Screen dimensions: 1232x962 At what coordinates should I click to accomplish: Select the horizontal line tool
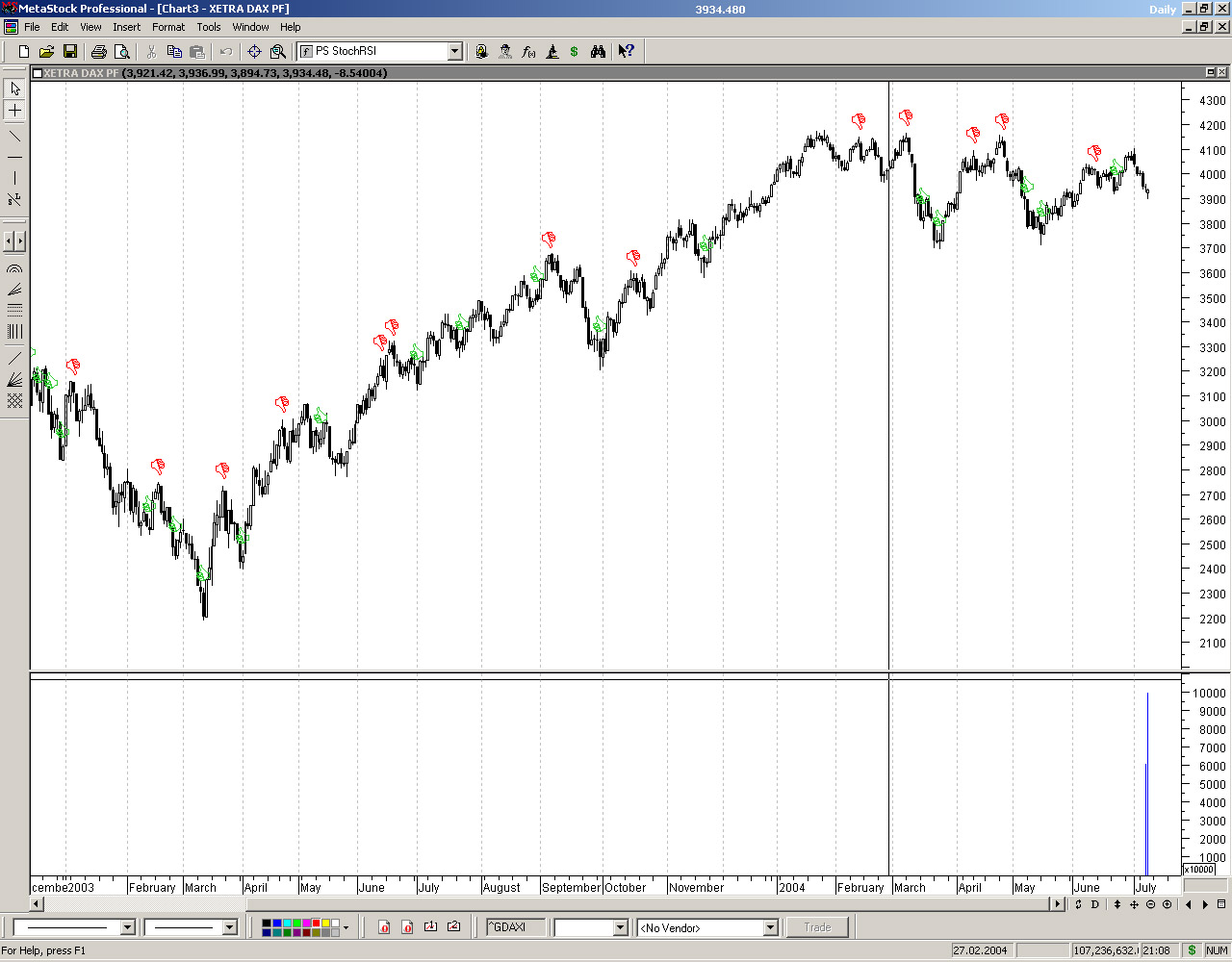(x=14, y=157)
